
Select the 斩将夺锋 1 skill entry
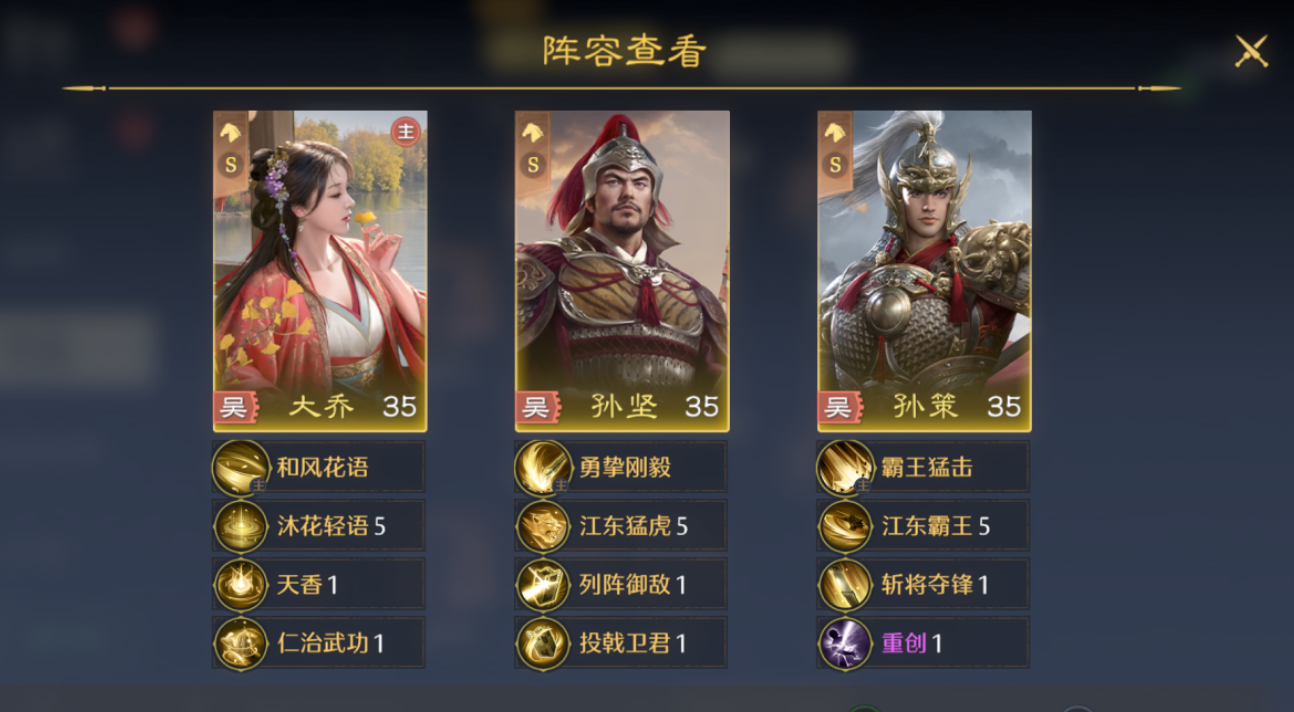(x=924, y=585)
